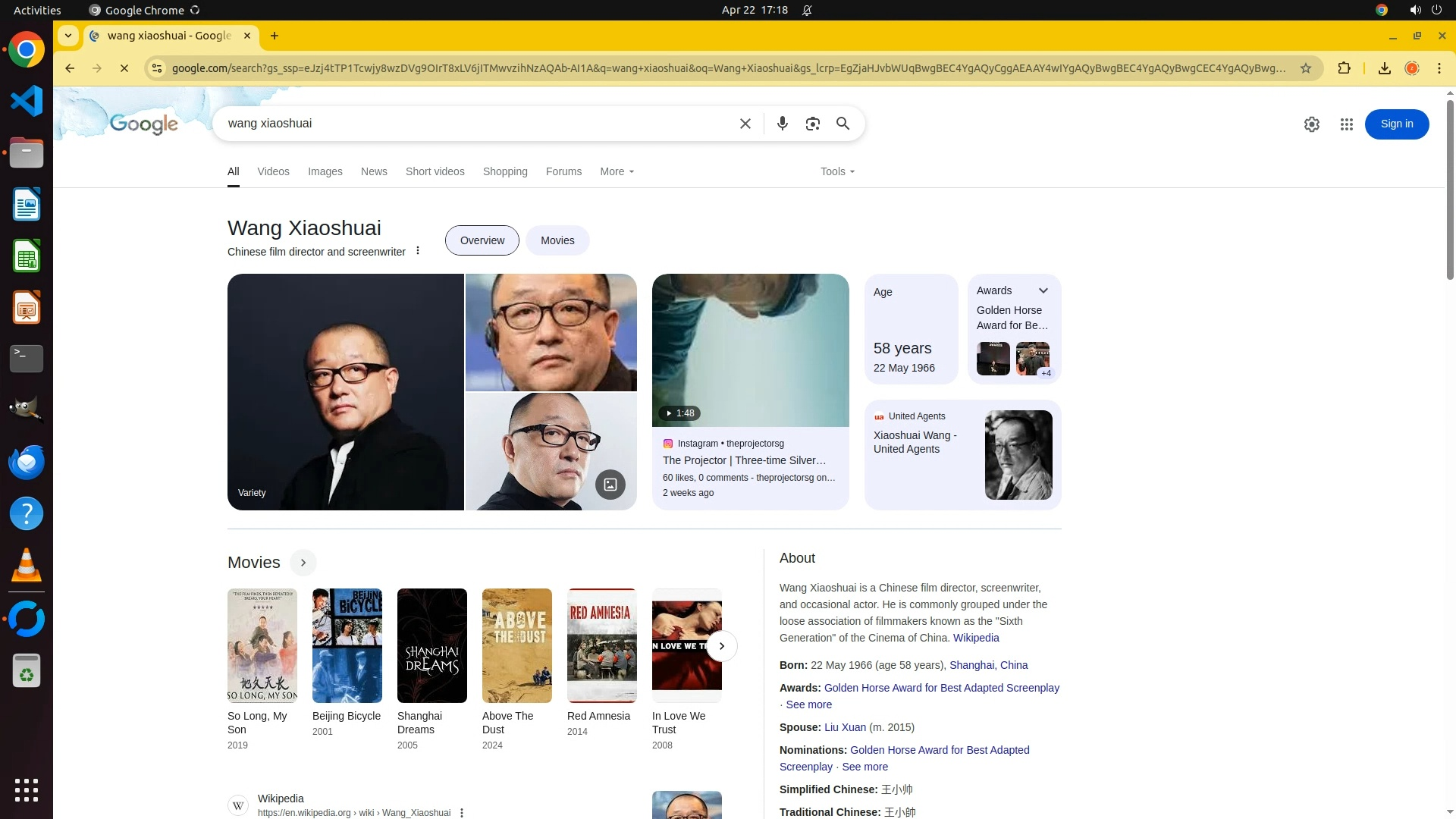Expand the More search filters dropdown
Viewport: 1456px width, 819px height.
[x=617, y=171]
